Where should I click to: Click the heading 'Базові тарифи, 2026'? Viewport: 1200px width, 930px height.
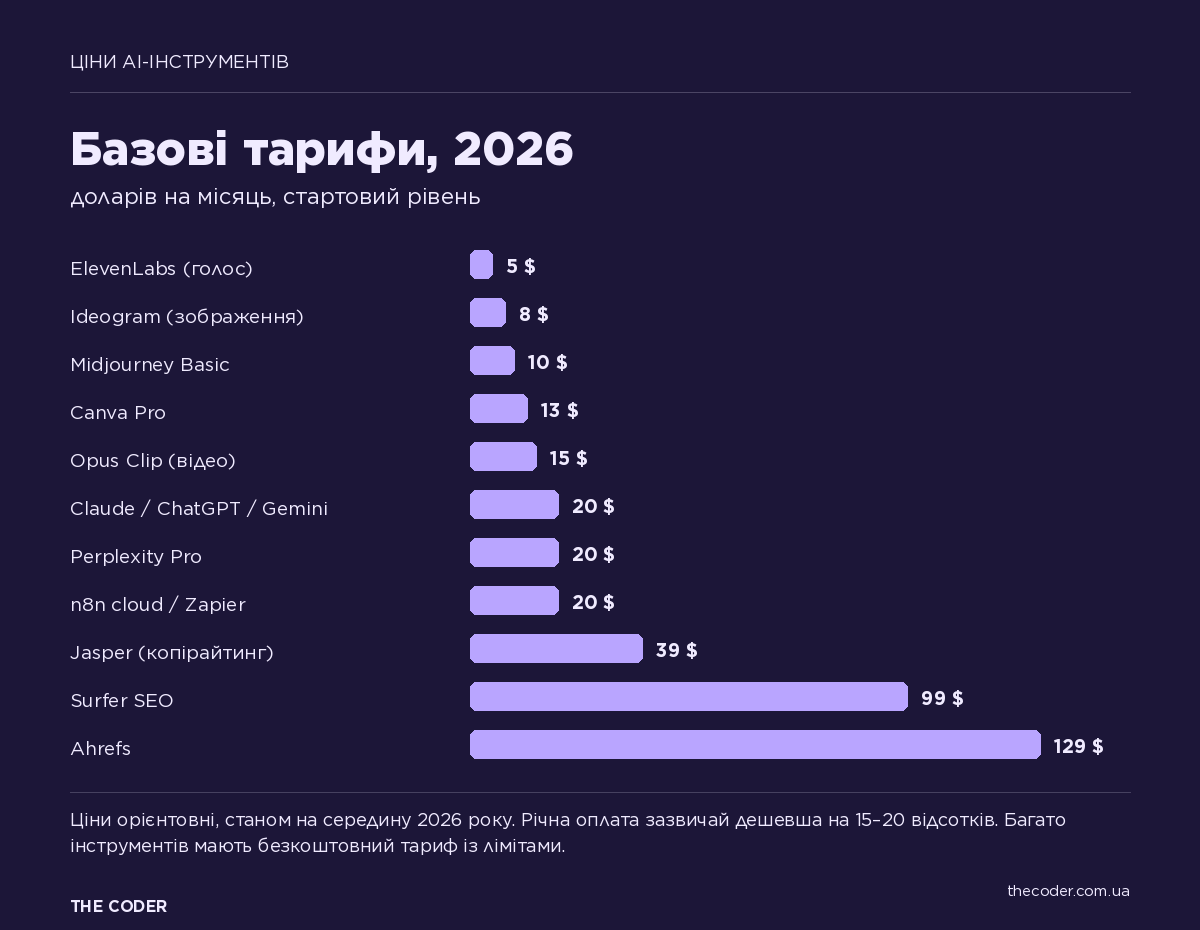(x=321, y=150)
